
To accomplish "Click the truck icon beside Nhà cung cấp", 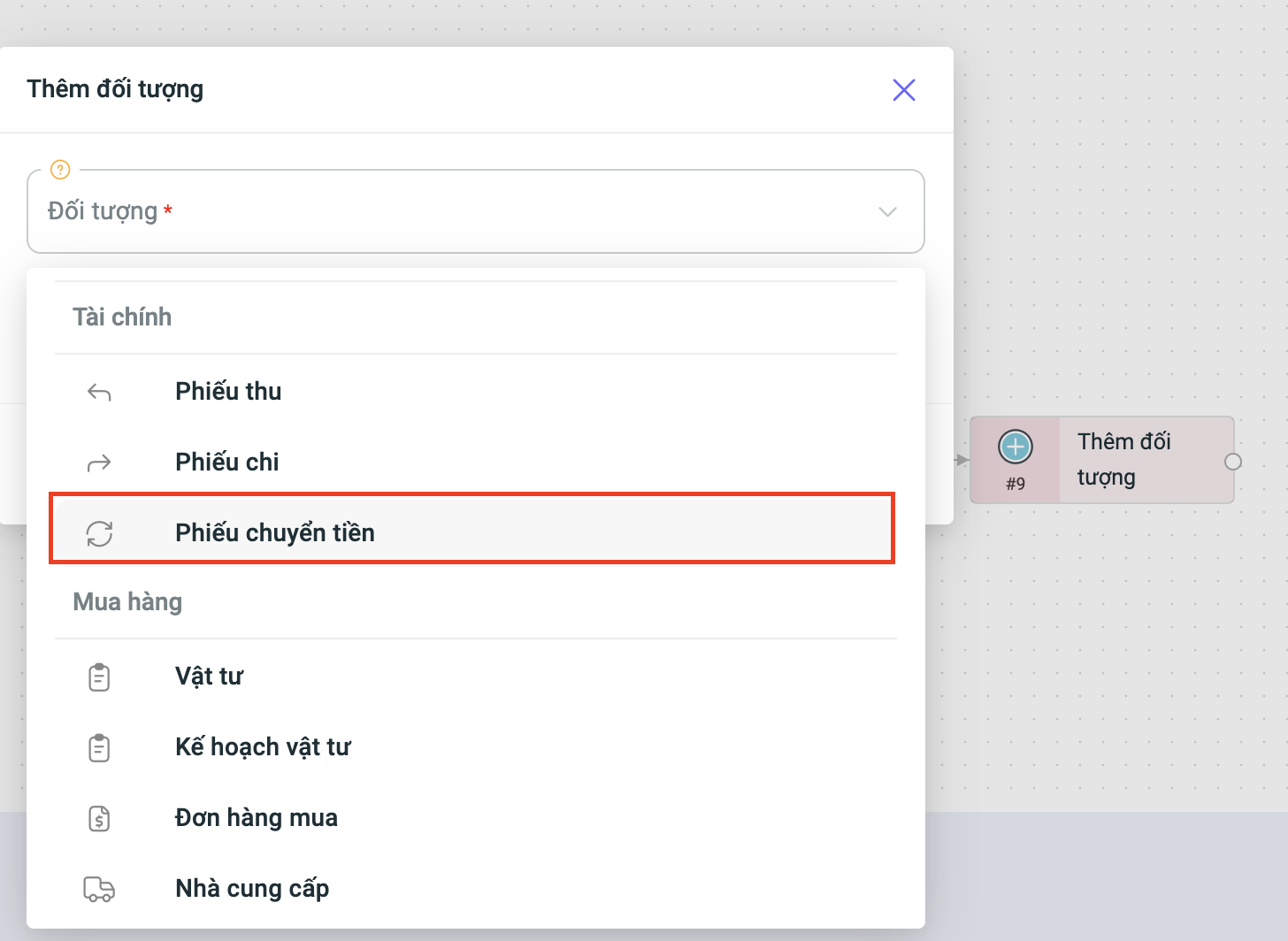I will point(99,889).
